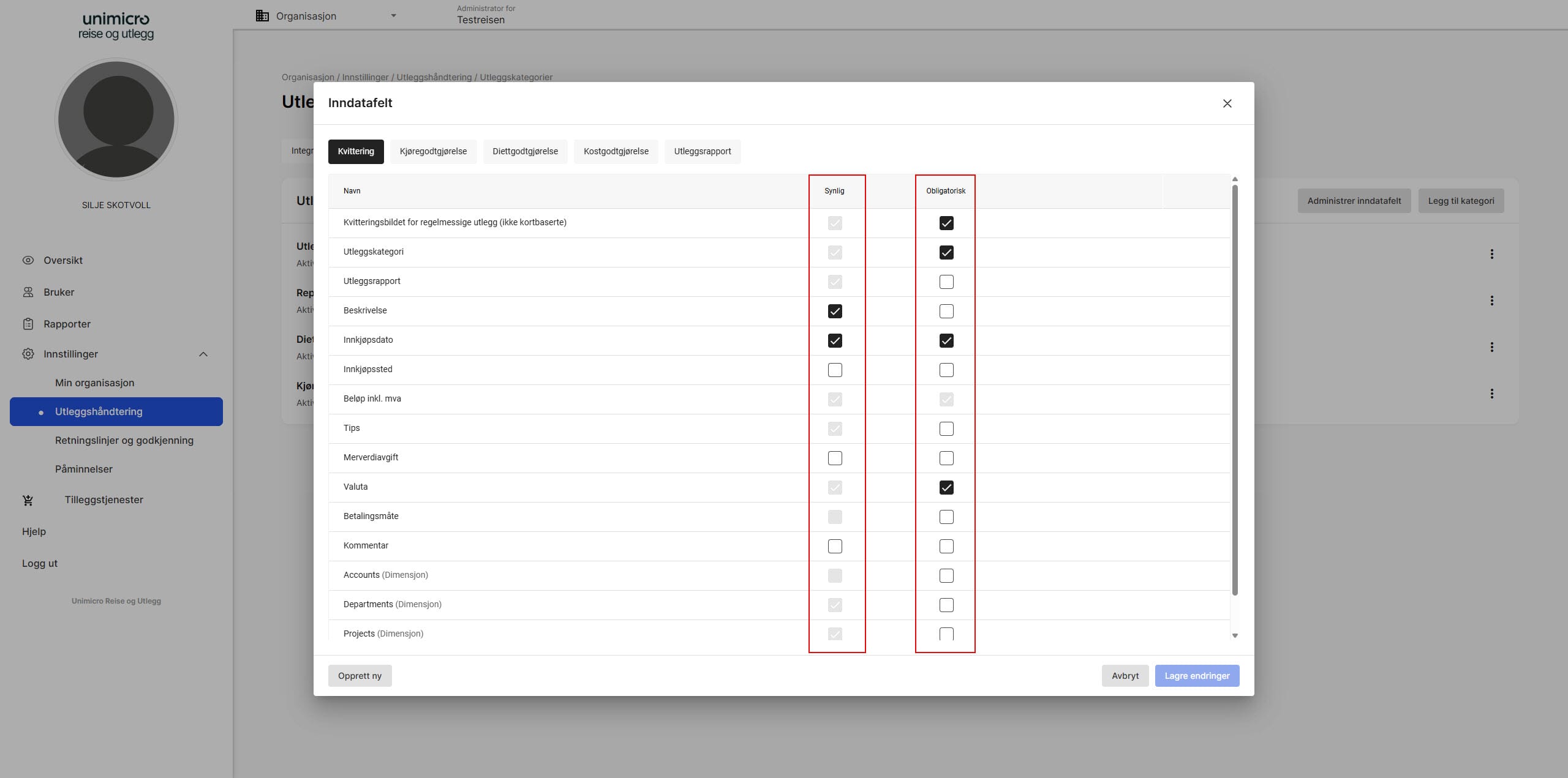Screen dimensions: 1568x778
Task: Click the Oversikt eye icon in sidebar
Action: click(x=28, y=260)
